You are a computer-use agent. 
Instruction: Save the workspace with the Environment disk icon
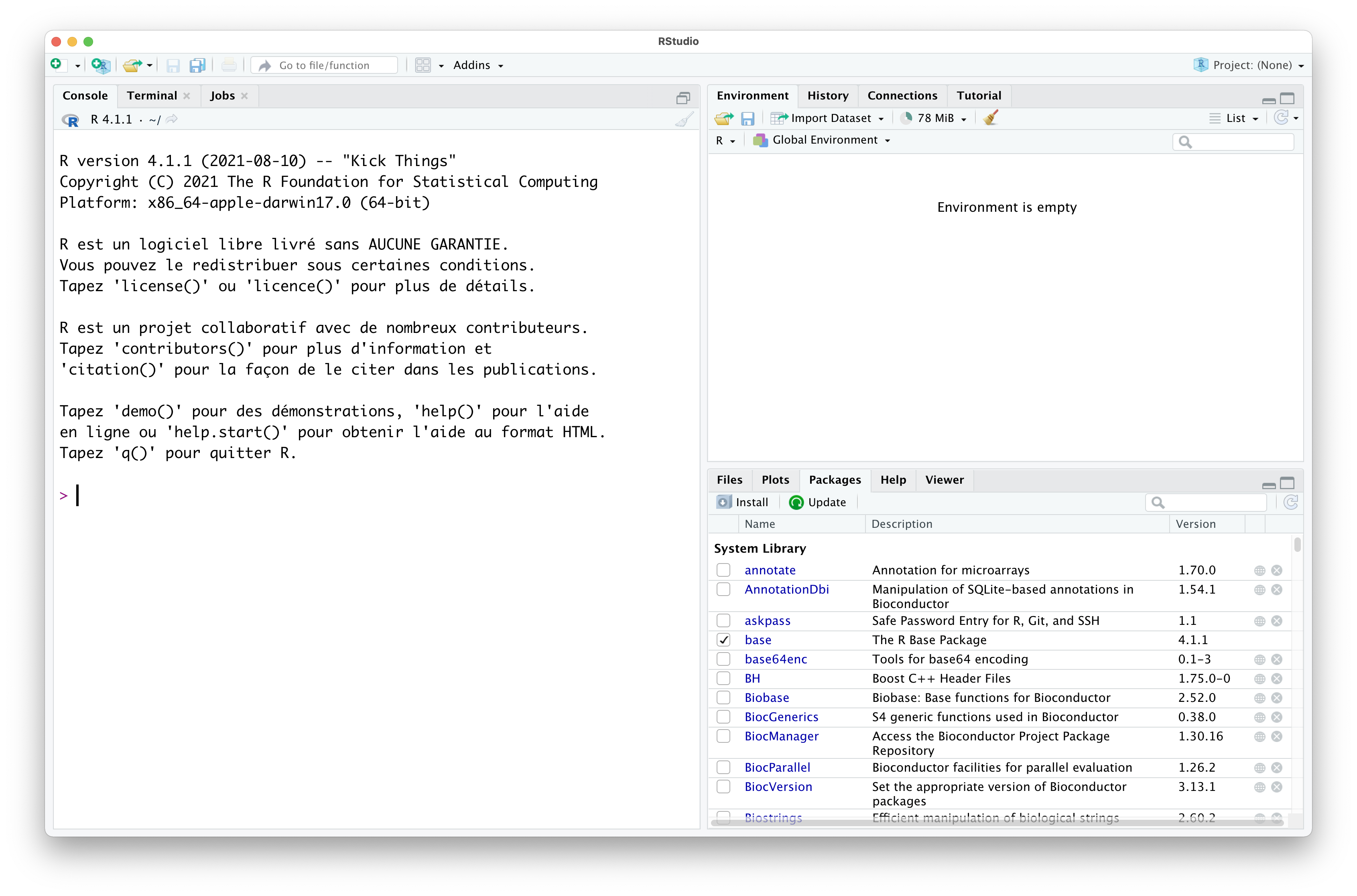tap(748, 118)
